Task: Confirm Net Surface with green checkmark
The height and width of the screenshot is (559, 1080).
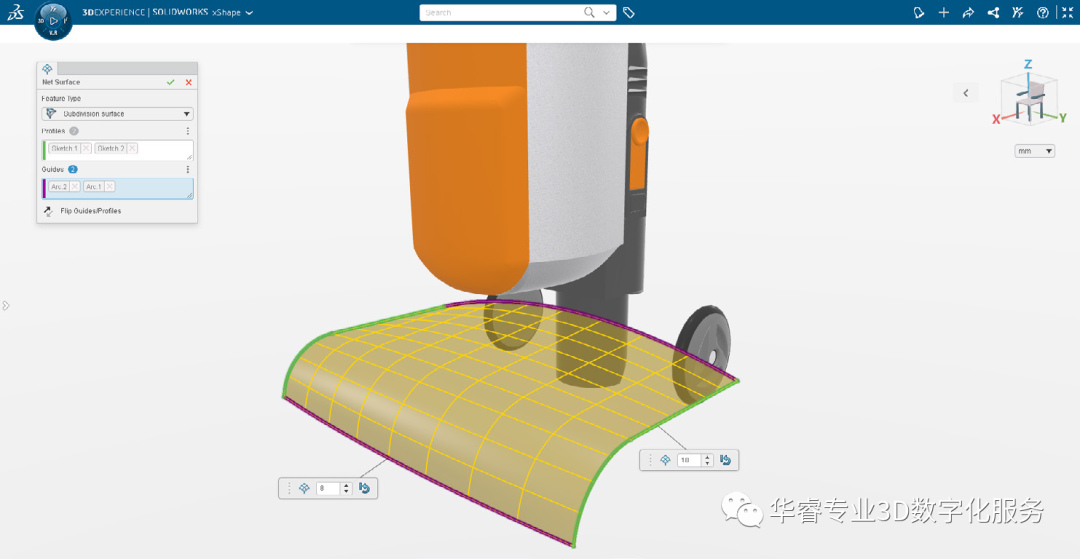Action: click(x=171, y=82)
